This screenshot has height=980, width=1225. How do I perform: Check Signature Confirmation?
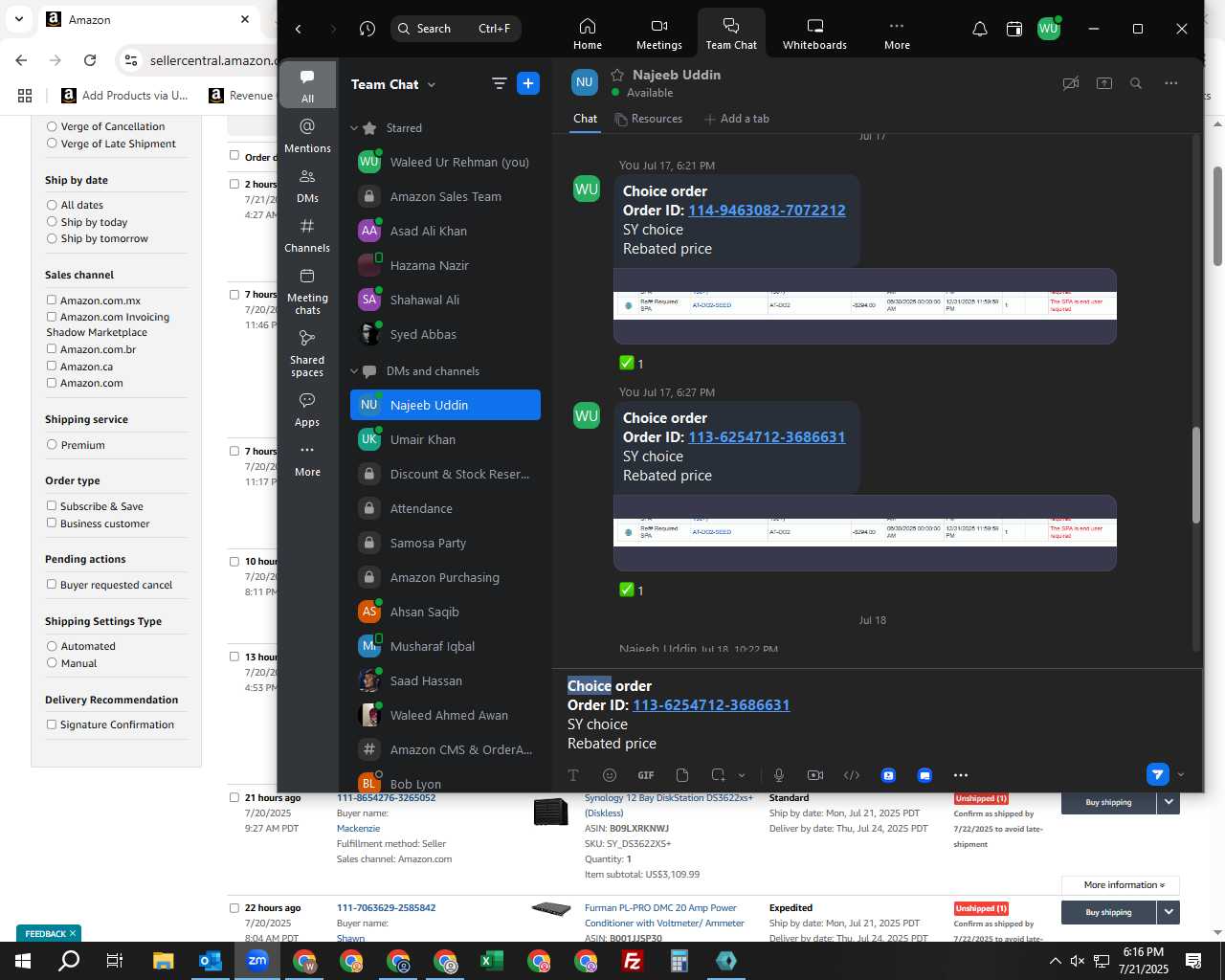[52, 724]
